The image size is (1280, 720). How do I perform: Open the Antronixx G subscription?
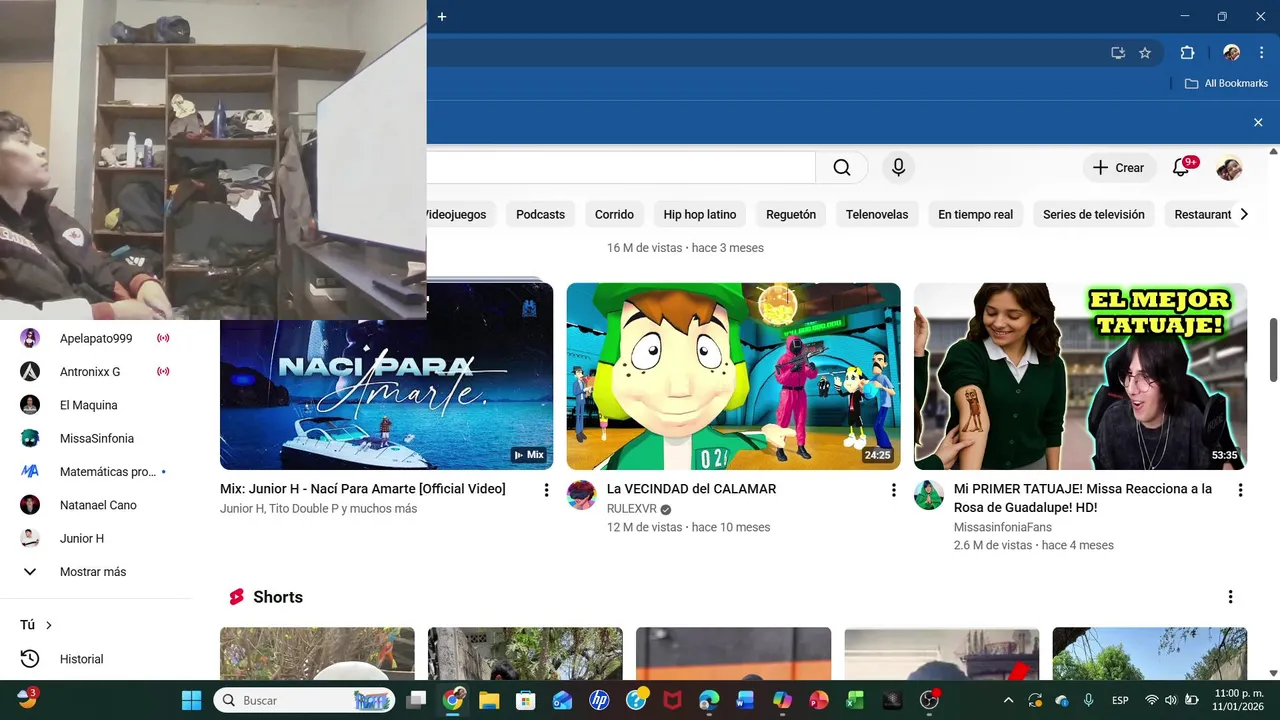[x=96, y=371]
